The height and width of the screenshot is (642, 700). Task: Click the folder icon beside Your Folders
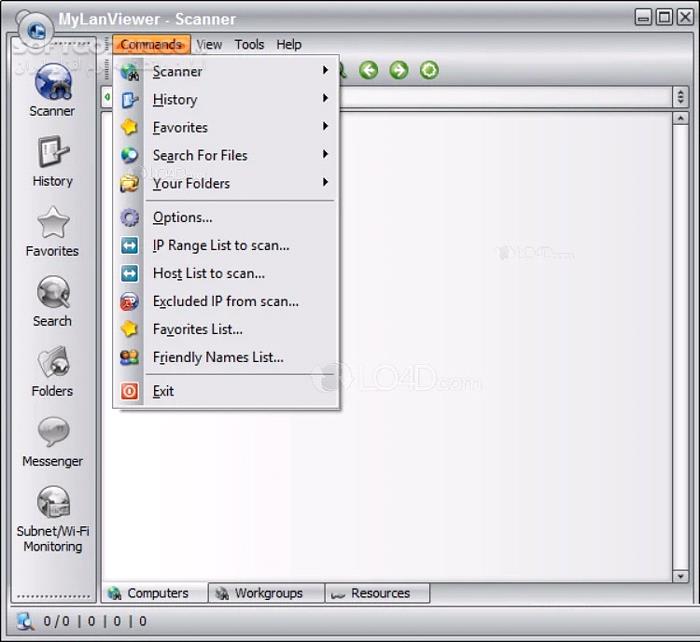pyautogui.click(x=129, y=183)
